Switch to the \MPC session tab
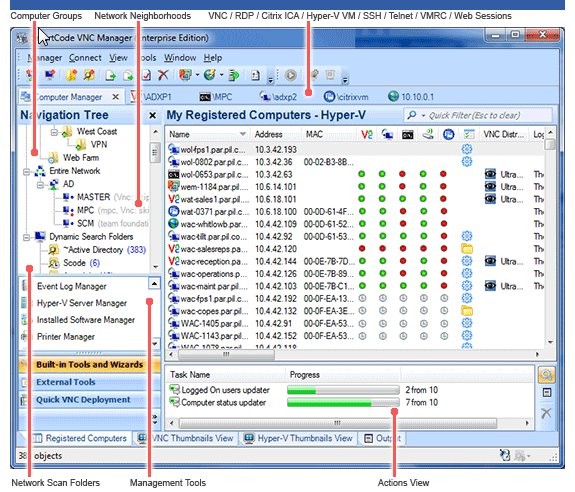The width and height of the screenshot is (575, 492). 216,97
